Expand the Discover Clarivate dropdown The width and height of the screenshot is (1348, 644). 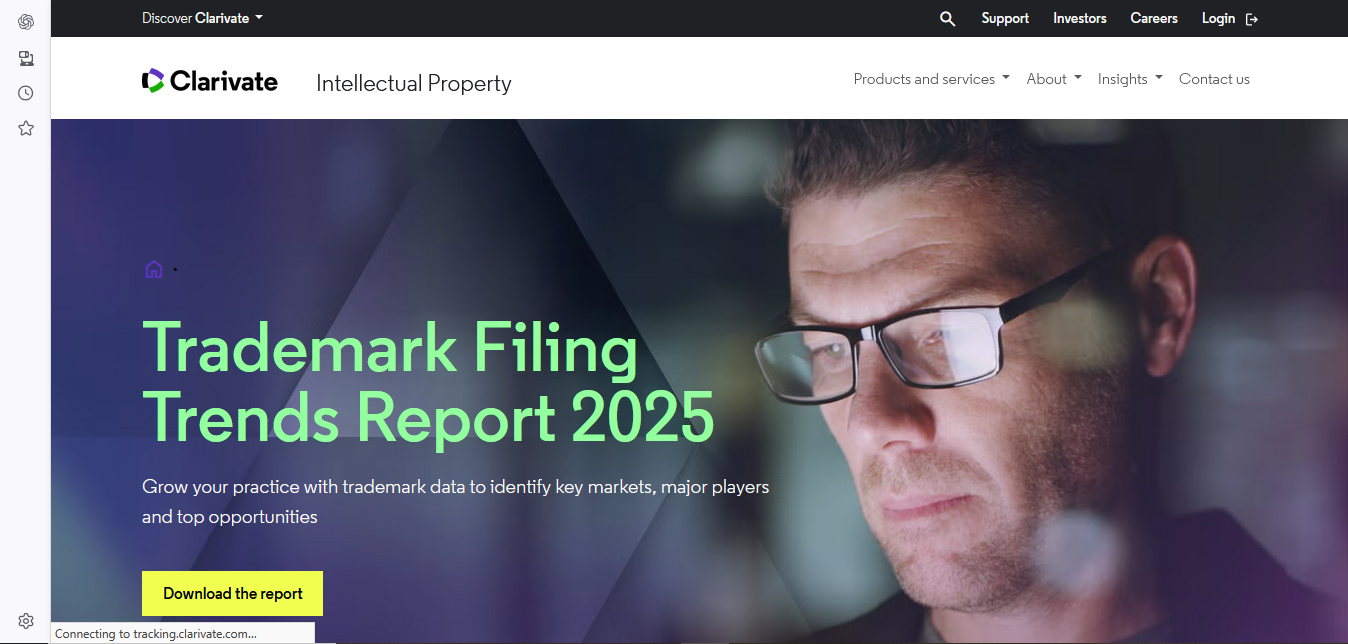pyautogui.click(x=202, y=18)
